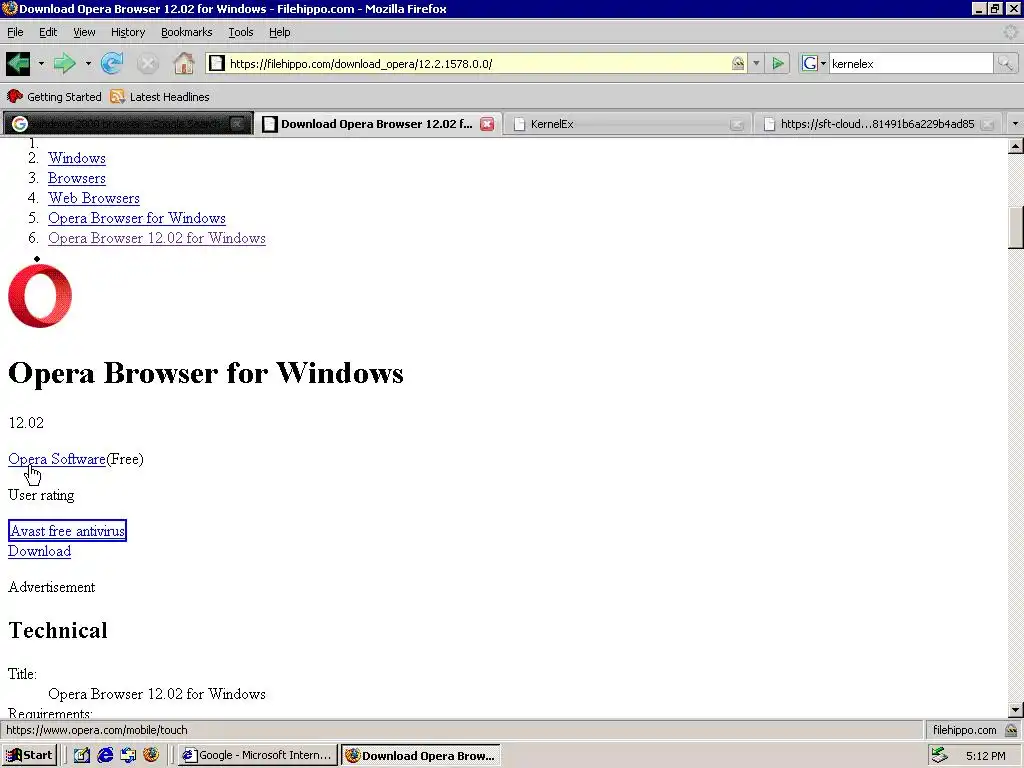This screenshot has width=1024, height=768.
Task: Close the KernelEx tab
Action: point(737,124)
